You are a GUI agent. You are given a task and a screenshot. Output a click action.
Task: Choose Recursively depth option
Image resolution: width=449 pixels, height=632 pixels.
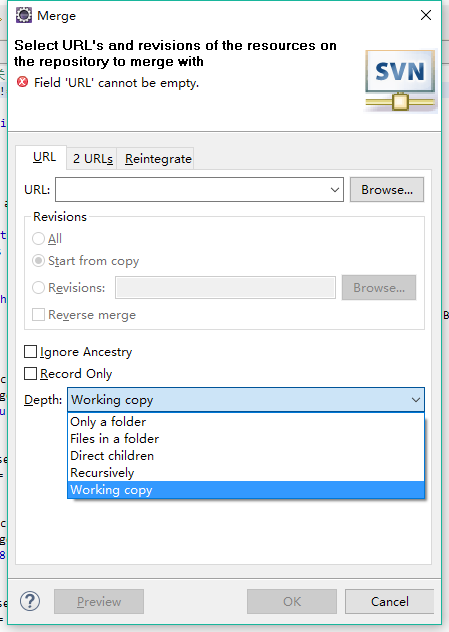pos(246,472)
